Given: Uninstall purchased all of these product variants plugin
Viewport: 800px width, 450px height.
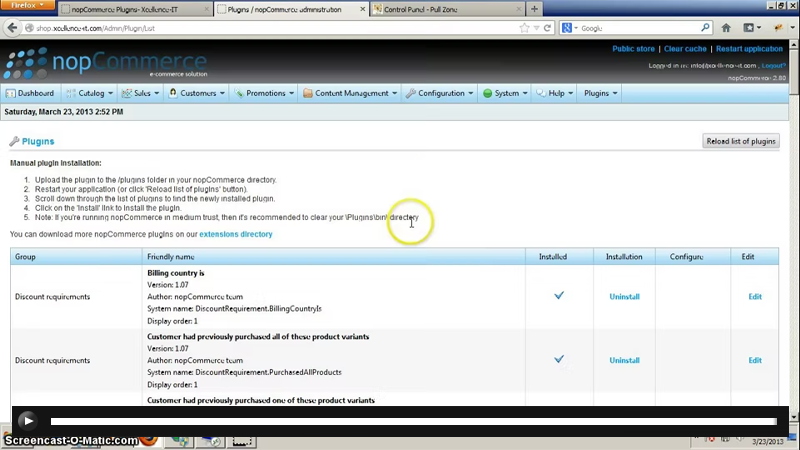Looking at the screenshot, I should coord(624,360).
